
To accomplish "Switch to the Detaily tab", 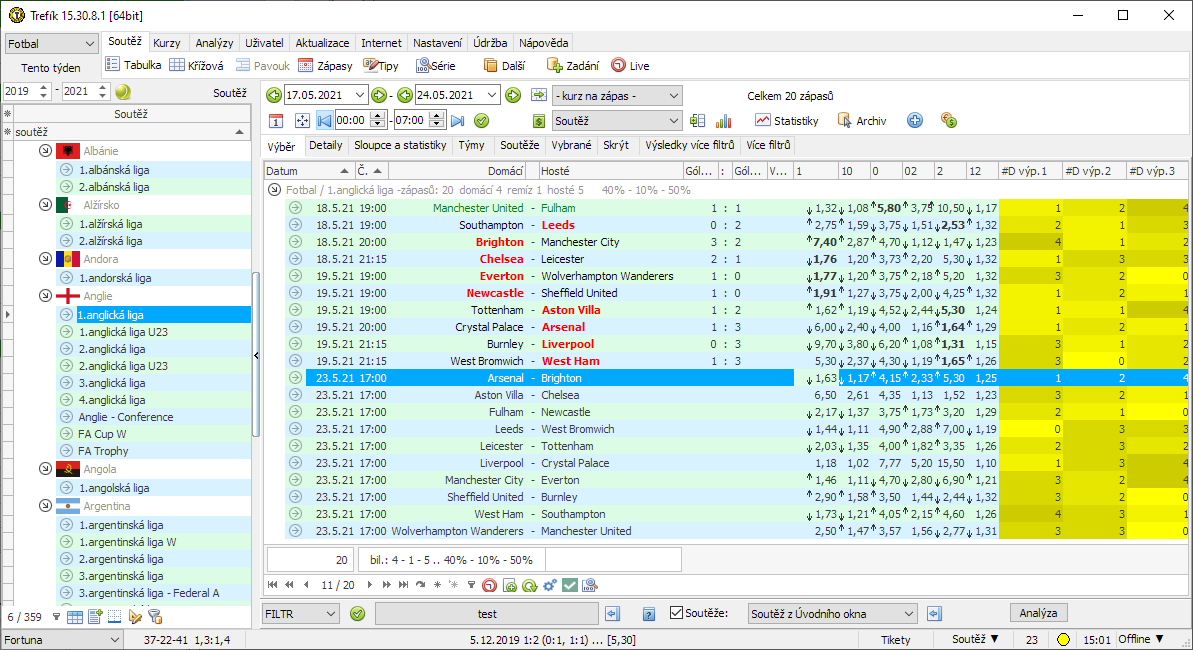I will [x=326, y=145].
